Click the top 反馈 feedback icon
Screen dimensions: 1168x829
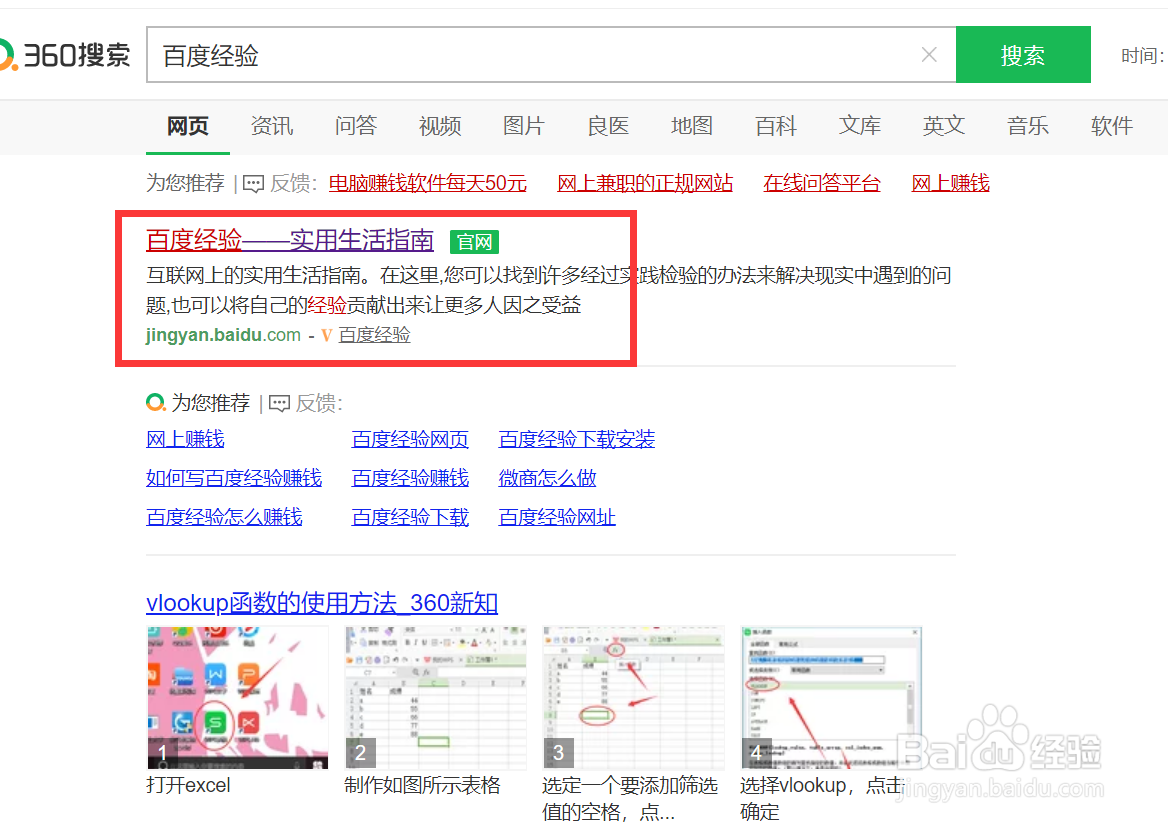click(253, 183)
